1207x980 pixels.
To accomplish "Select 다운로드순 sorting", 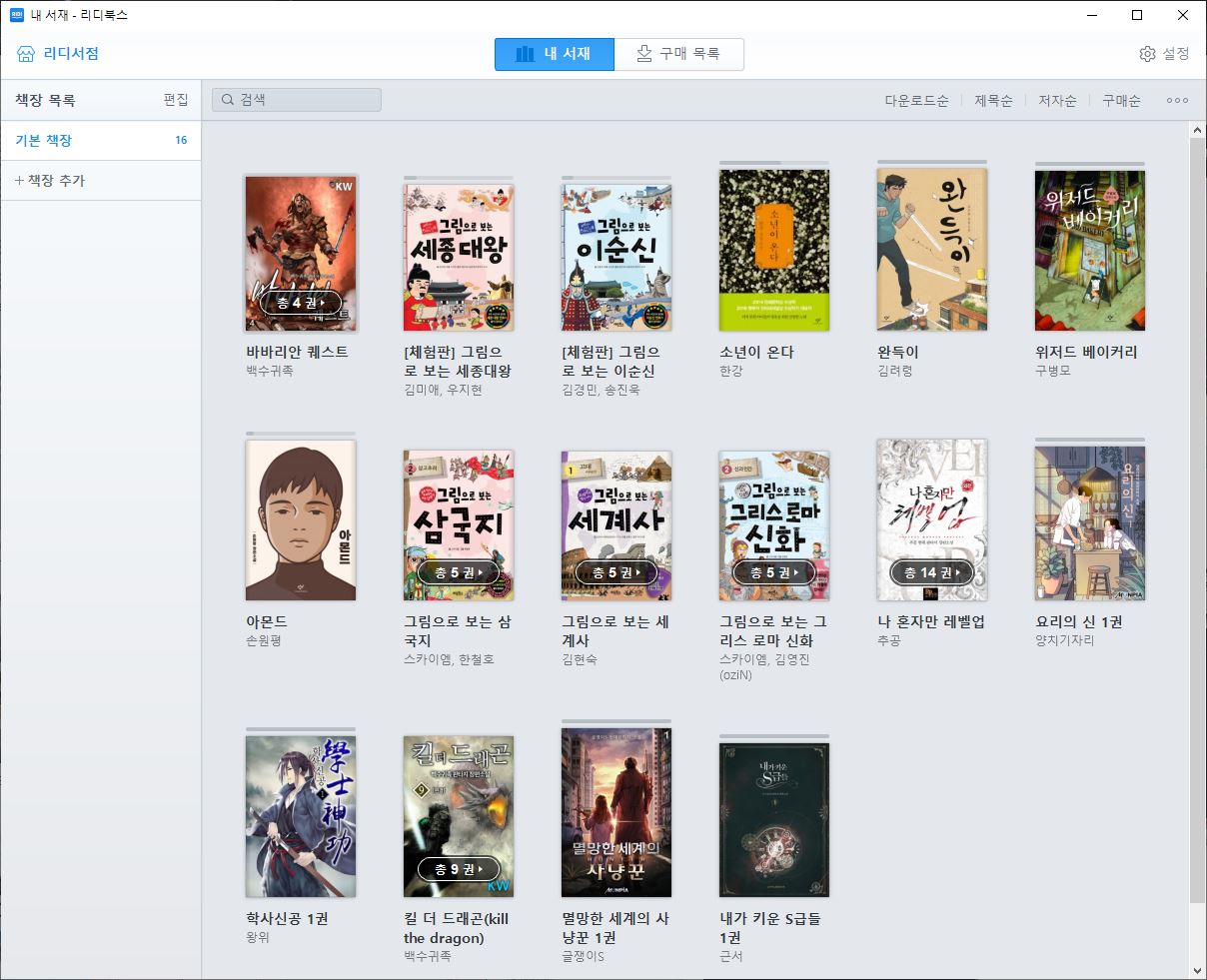I will pyautogui.click(x=916, y=99).
